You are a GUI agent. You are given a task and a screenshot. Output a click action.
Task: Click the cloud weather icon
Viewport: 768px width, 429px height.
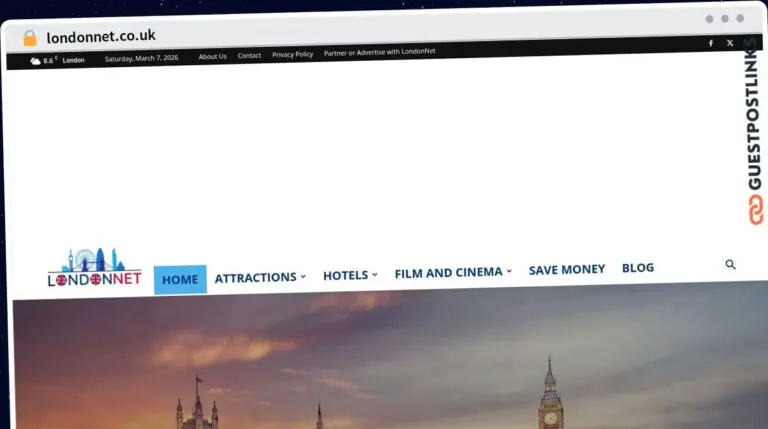point(35,61)
